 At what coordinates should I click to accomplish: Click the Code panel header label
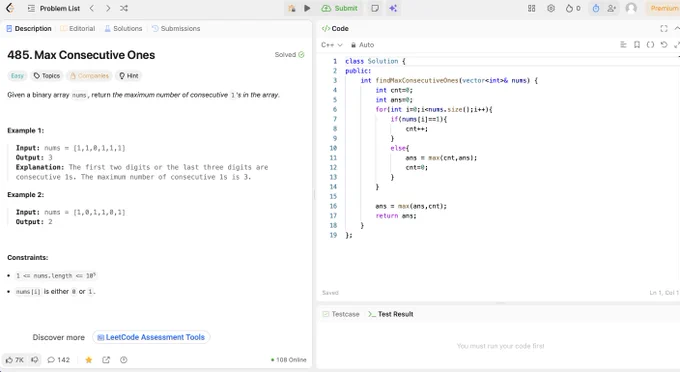coord(335,29)
